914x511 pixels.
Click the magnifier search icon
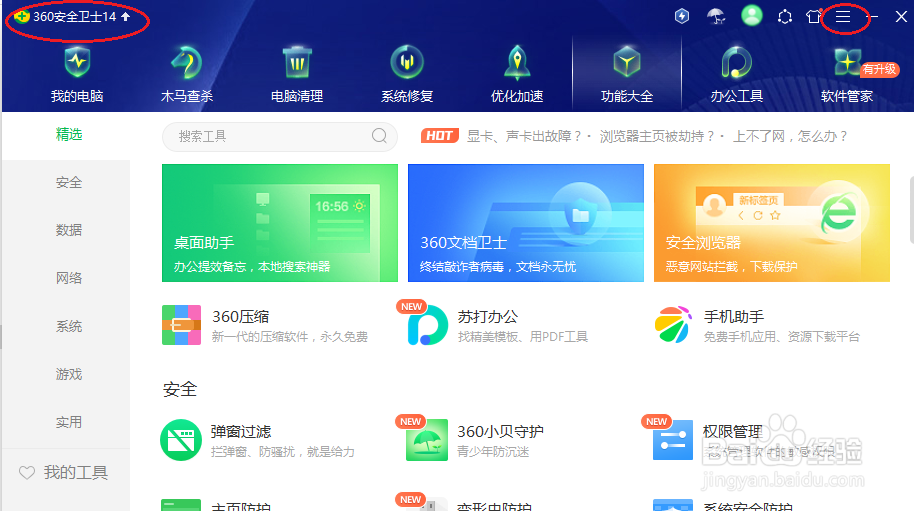379,136
